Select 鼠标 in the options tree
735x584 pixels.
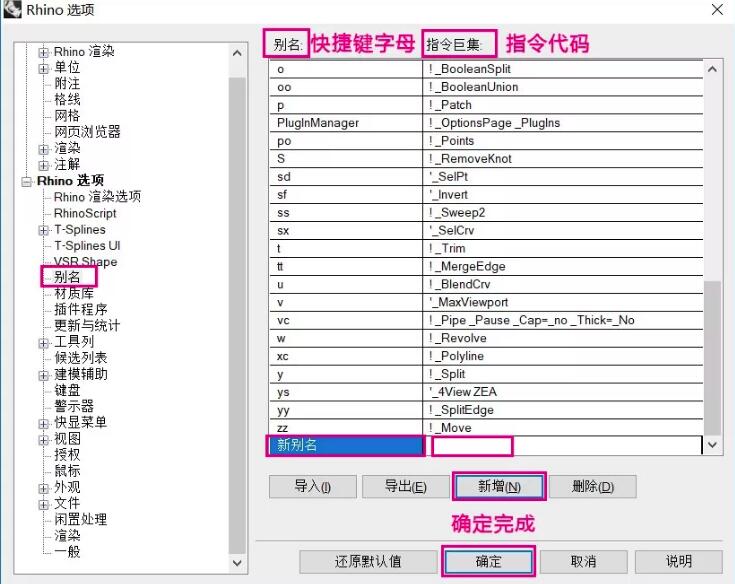coord(67,471)
